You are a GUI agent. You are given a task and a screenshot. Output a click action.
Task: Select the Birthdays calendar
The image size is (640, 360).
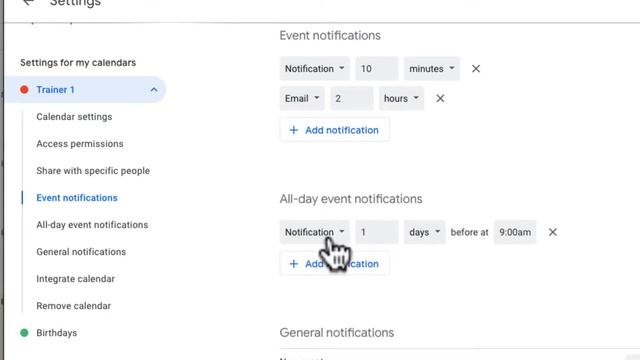point(56,333)
